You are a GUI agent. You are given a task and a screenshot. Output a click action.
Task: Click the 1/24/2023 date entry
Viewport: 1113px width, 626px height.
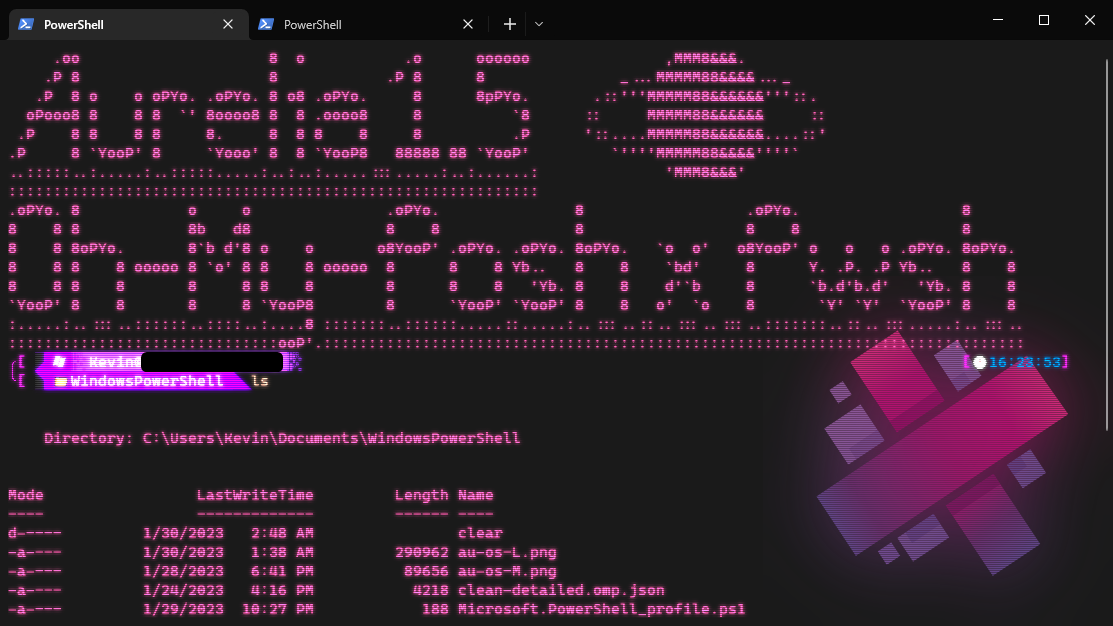pos(183,591)
